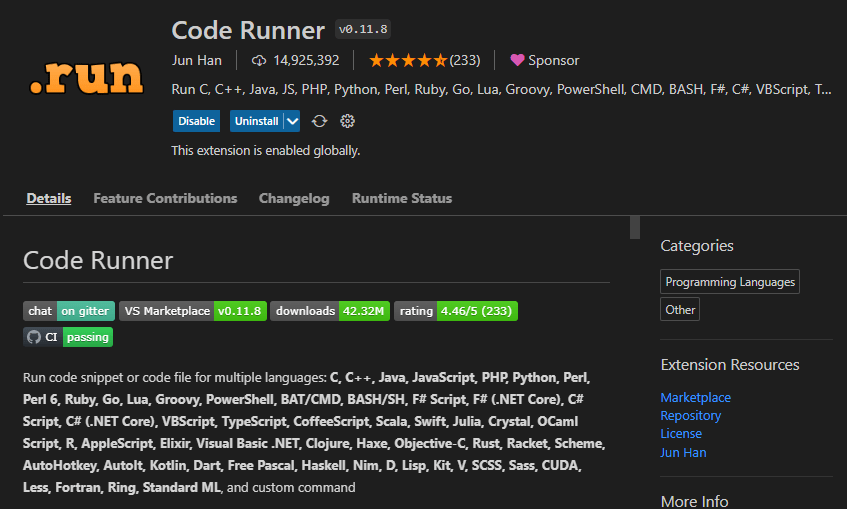The height and width of the screenshot is (509, 847).
Task: Click the chat on gitter badge
Action: click(69, 311)
